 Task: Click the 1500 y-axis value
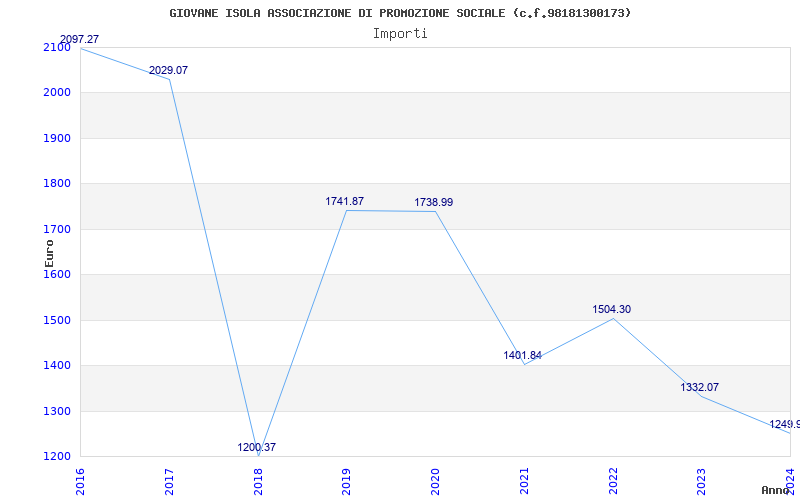[57, 320]
